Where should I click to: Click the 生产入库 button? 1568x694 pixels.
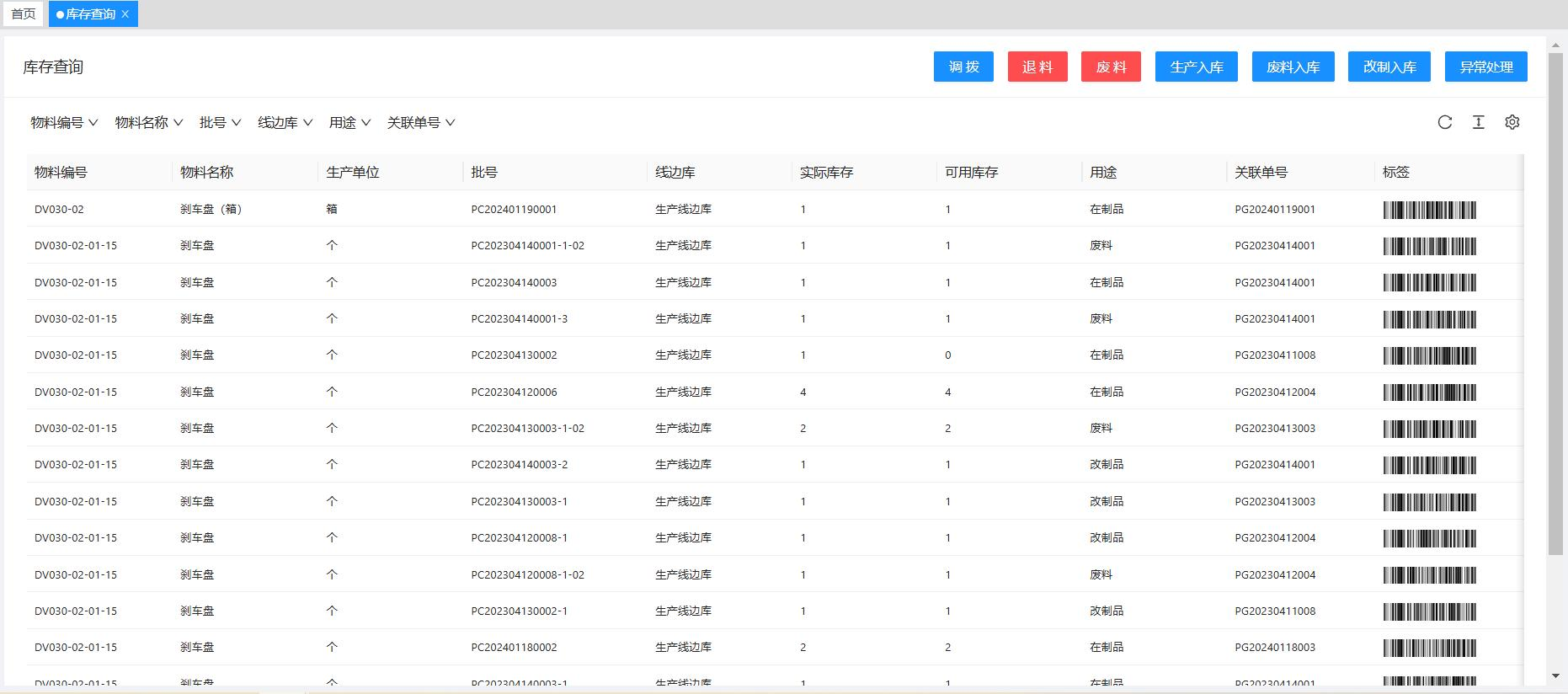(x=1196, y=67)
